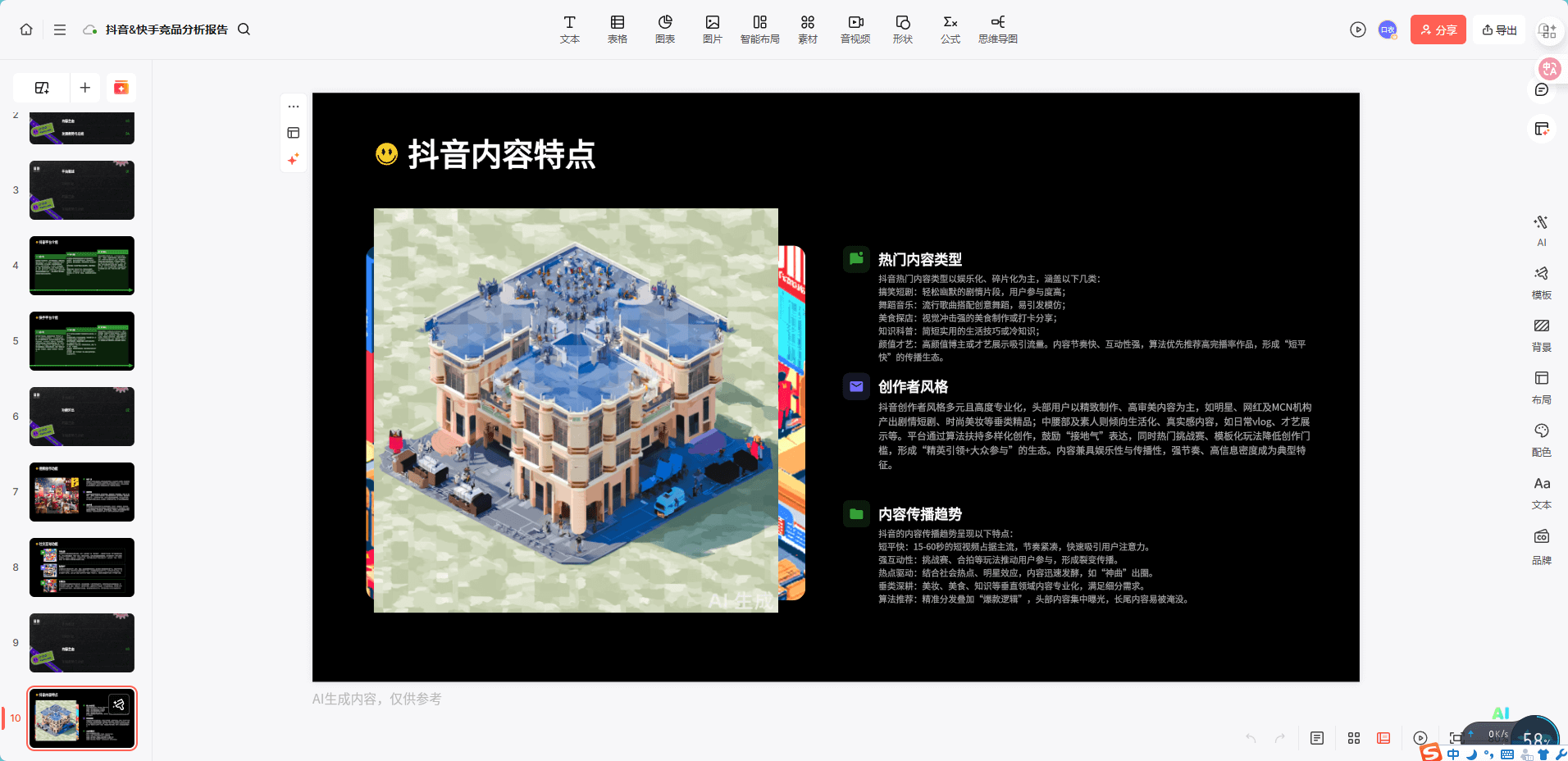
Task: Toggle the speaker notes panel
Action: tap(1317, 738)
